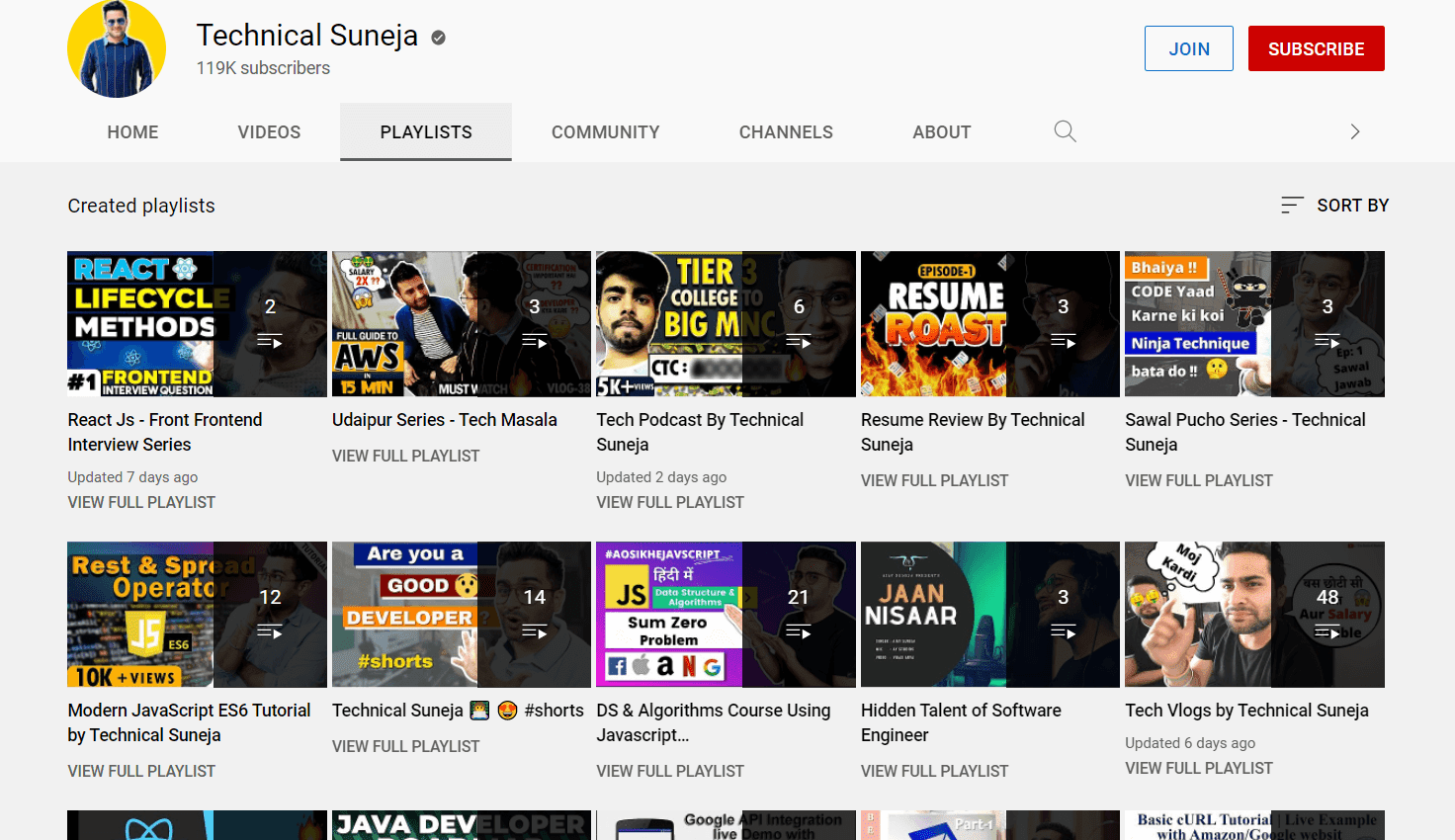Viewport: 1455px width, 840px height.
Task: Click Updated 6 days ago text
Action: point(1190,743)
